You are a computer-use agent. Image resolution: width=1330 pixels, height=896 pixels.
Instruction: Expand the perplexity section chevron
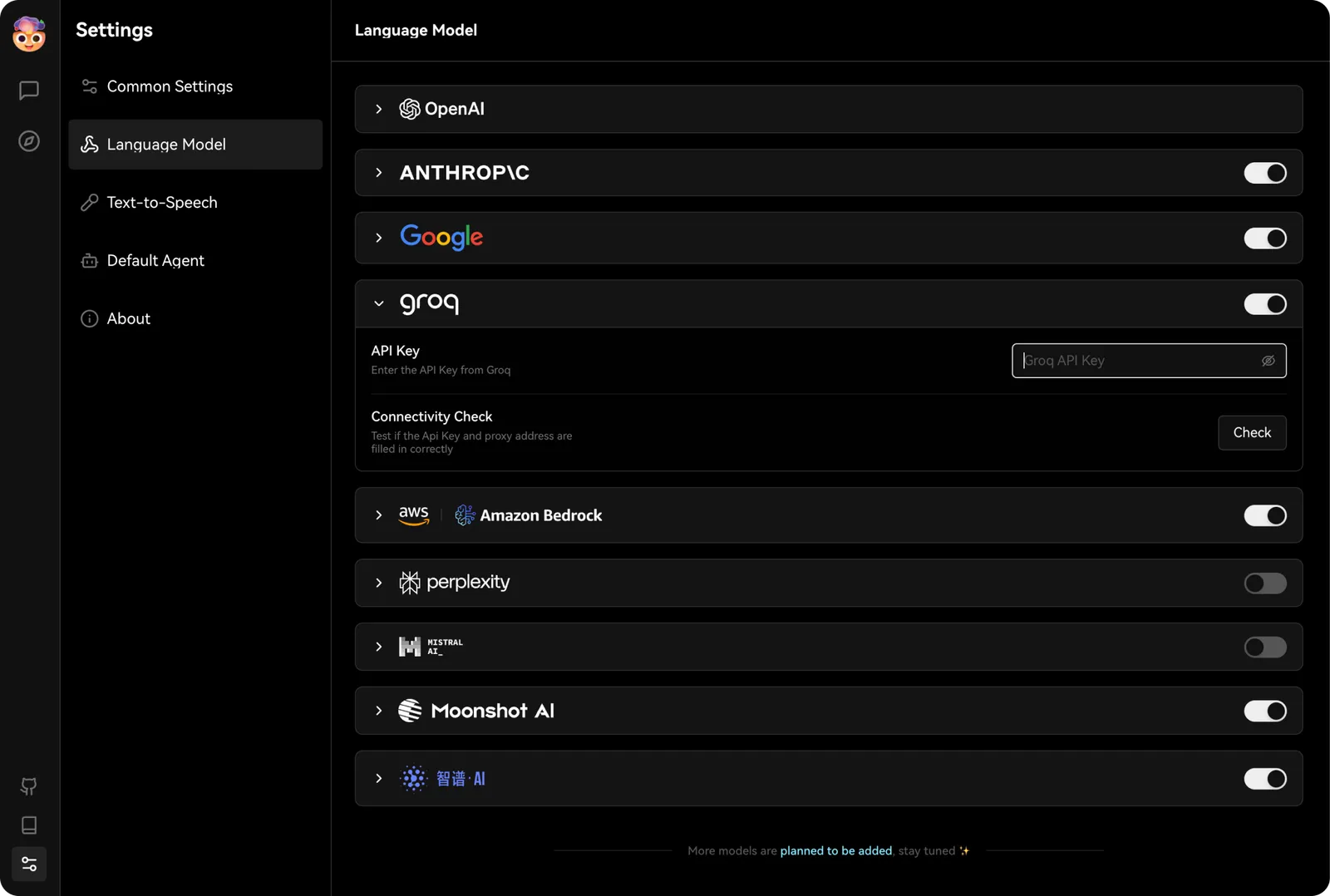tap(379, 583)
